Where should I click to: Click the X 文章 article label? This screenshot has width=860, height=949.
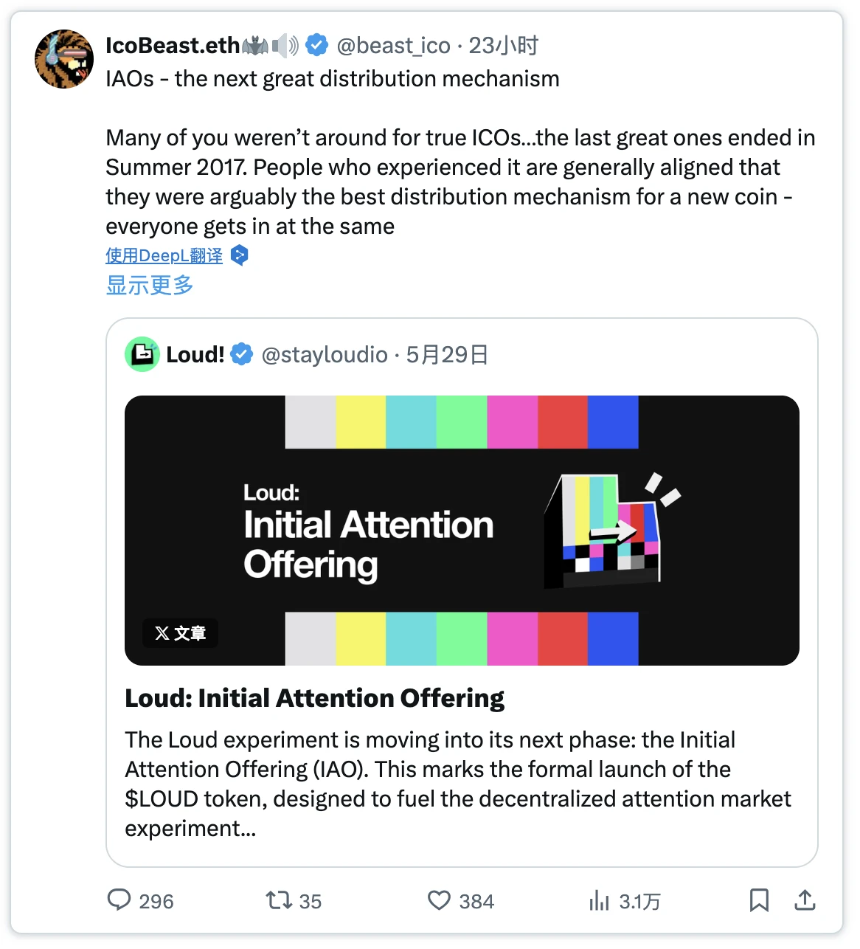180,633
